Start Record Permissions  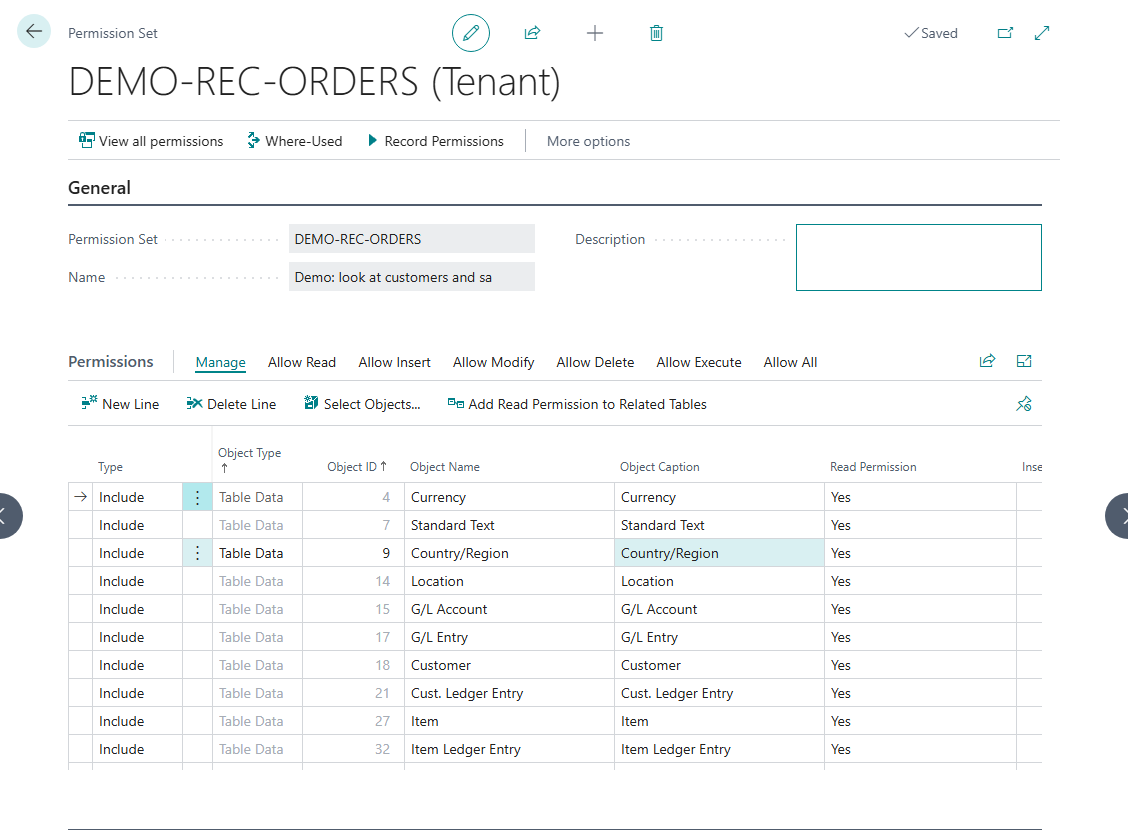[x=436, y=141]
